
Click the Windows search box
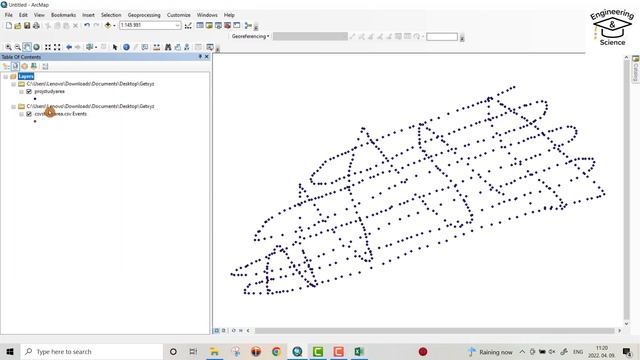pyautogui.click(x=91, y=351)
